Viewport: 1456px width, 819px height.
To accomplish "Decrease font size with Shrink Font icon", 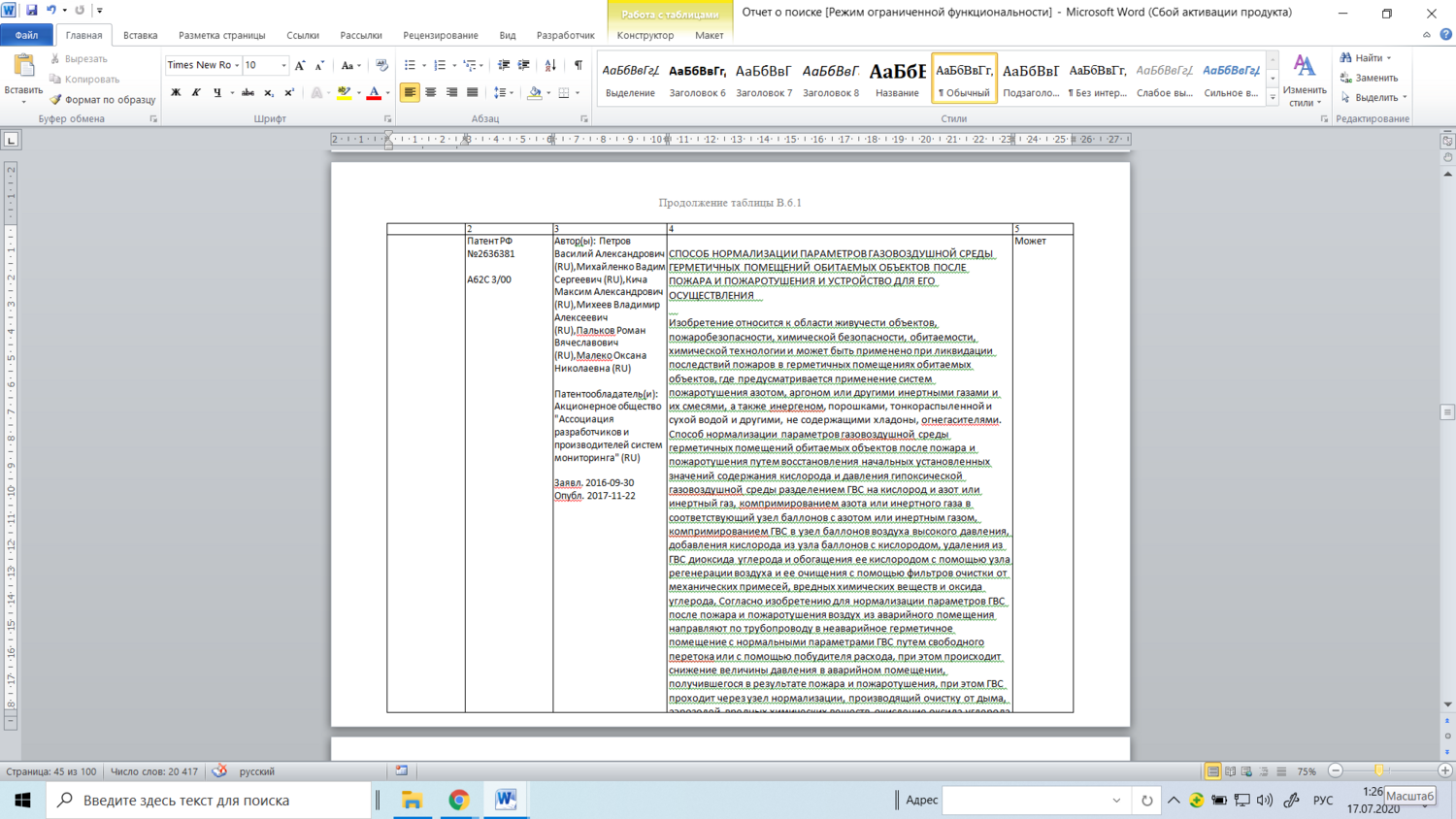I will click(319, 65).
